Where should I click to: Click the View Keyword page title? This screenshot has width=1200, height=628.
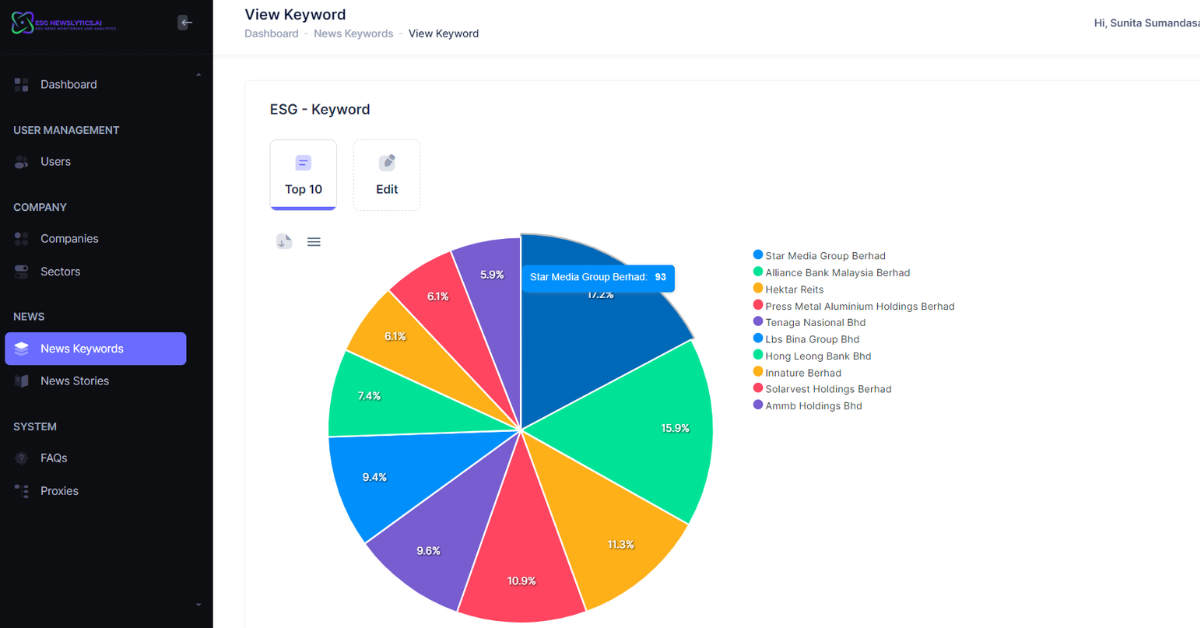[295, 14]
